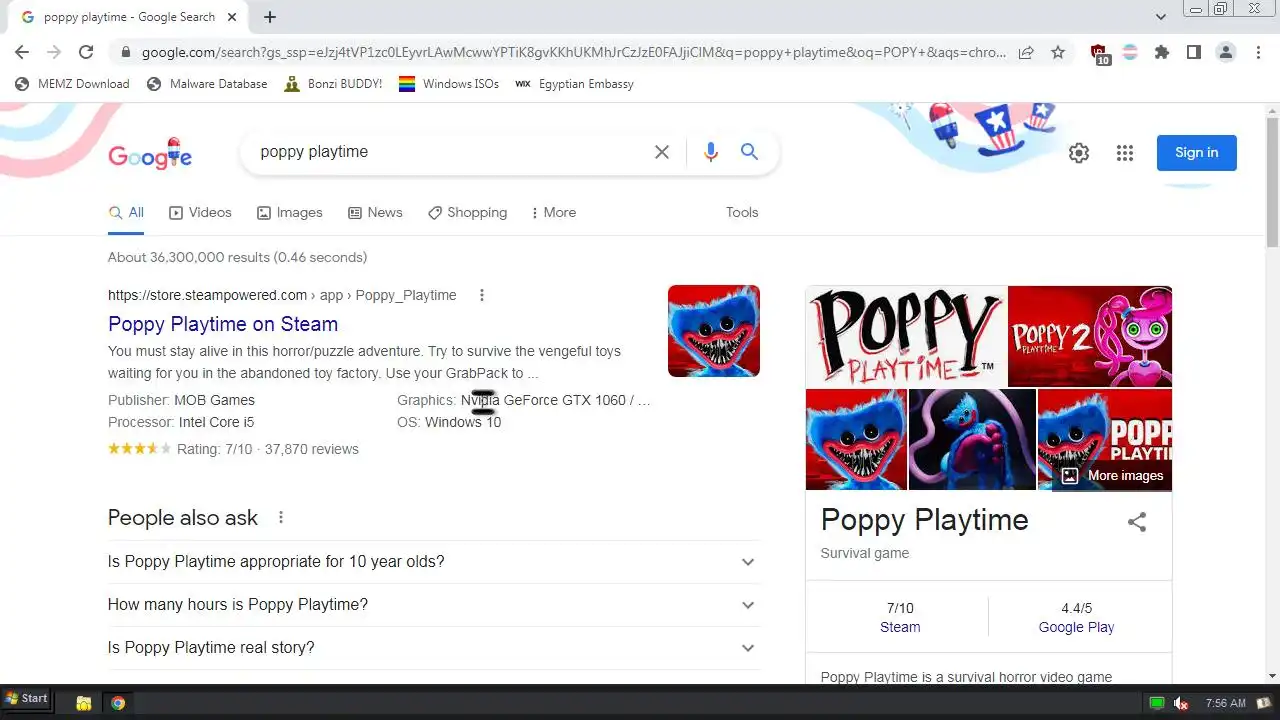Open the share page icon in address bar

point(1026,52)
